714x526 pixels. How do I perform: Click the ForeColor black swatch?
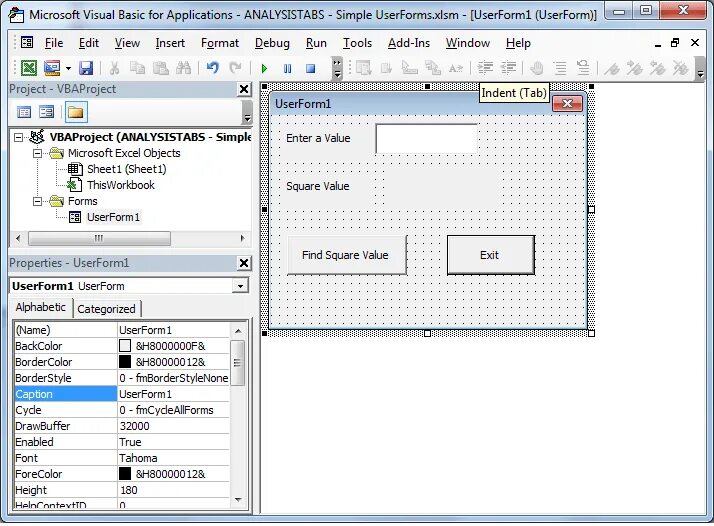click(125, 474)
